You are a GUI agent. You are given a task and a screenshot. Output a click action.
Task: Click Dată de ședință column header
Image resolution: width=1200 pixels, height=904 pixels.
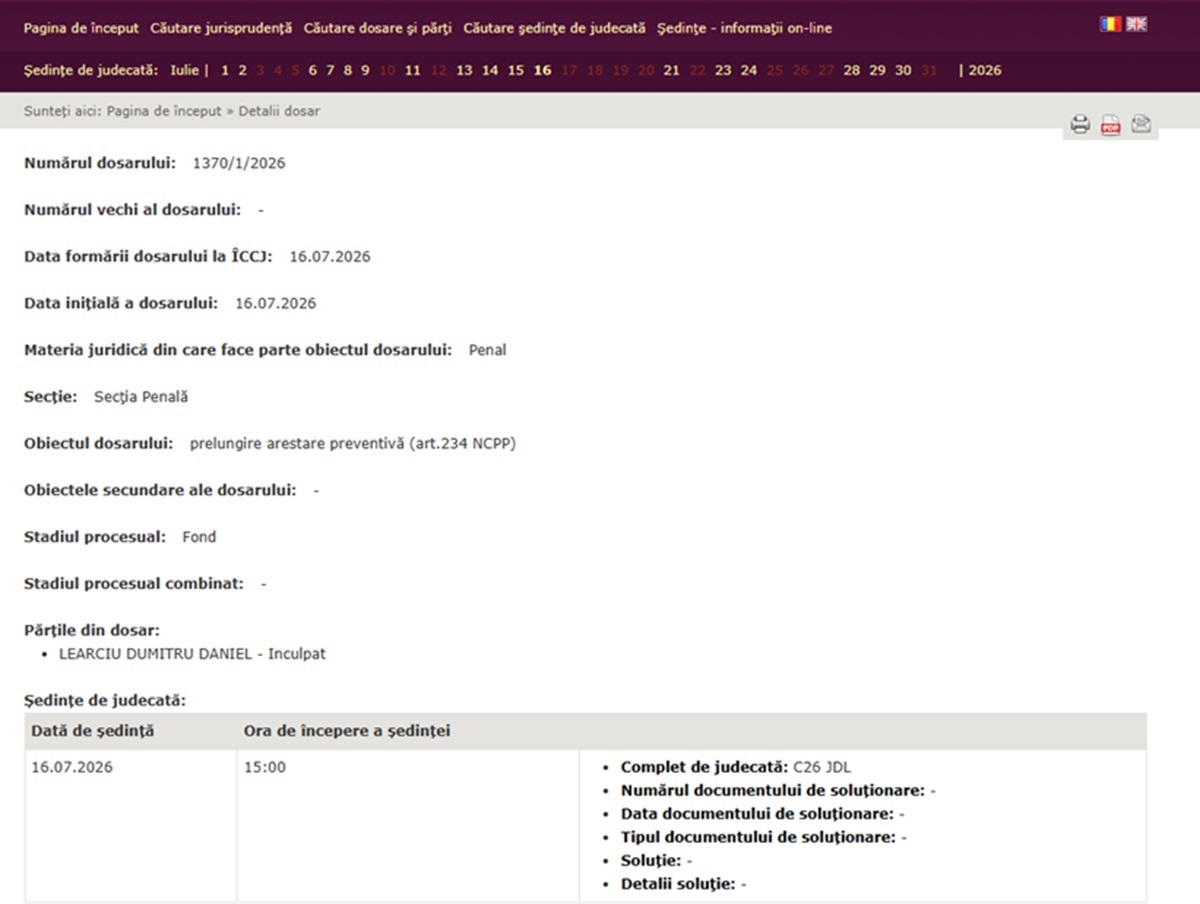[93, 731]
